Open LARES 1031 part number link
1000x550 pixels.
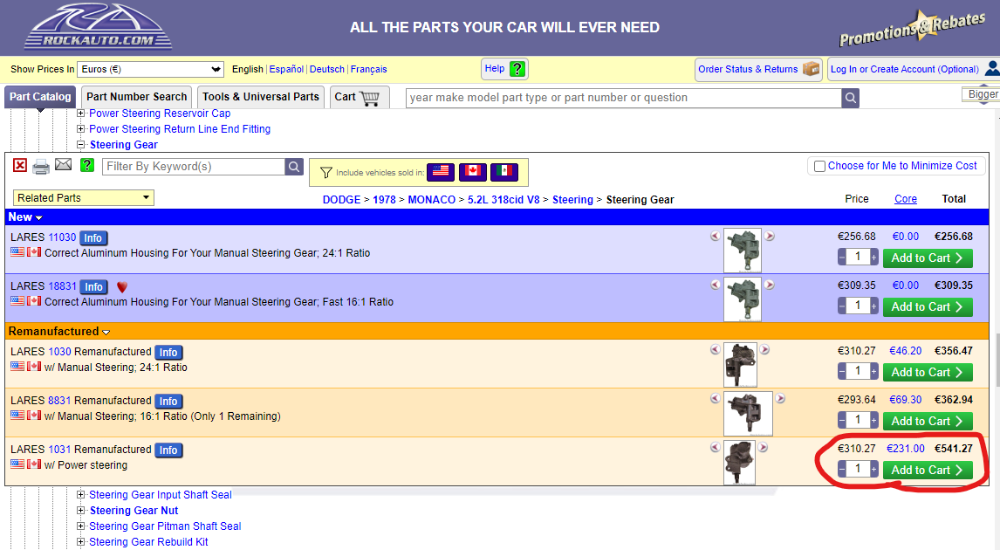(59, 449)
